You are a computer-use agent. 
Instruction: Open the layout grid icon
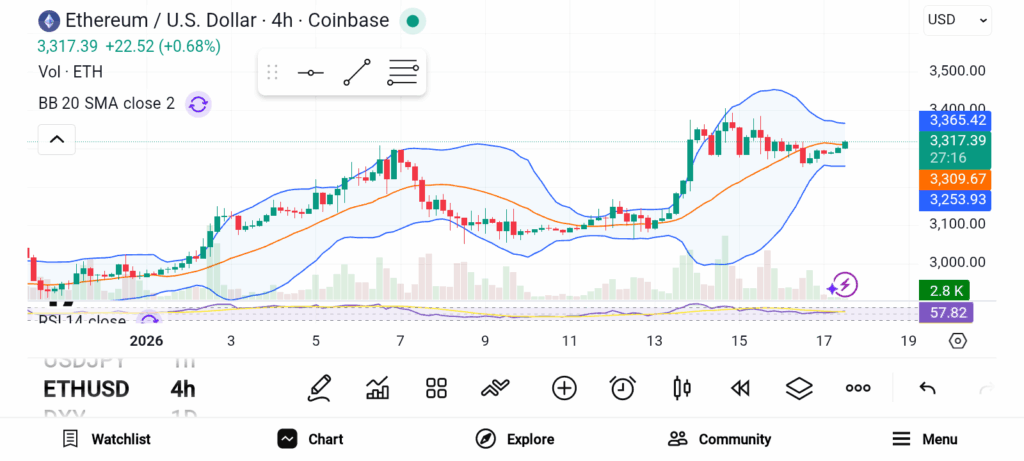point(436,388)
